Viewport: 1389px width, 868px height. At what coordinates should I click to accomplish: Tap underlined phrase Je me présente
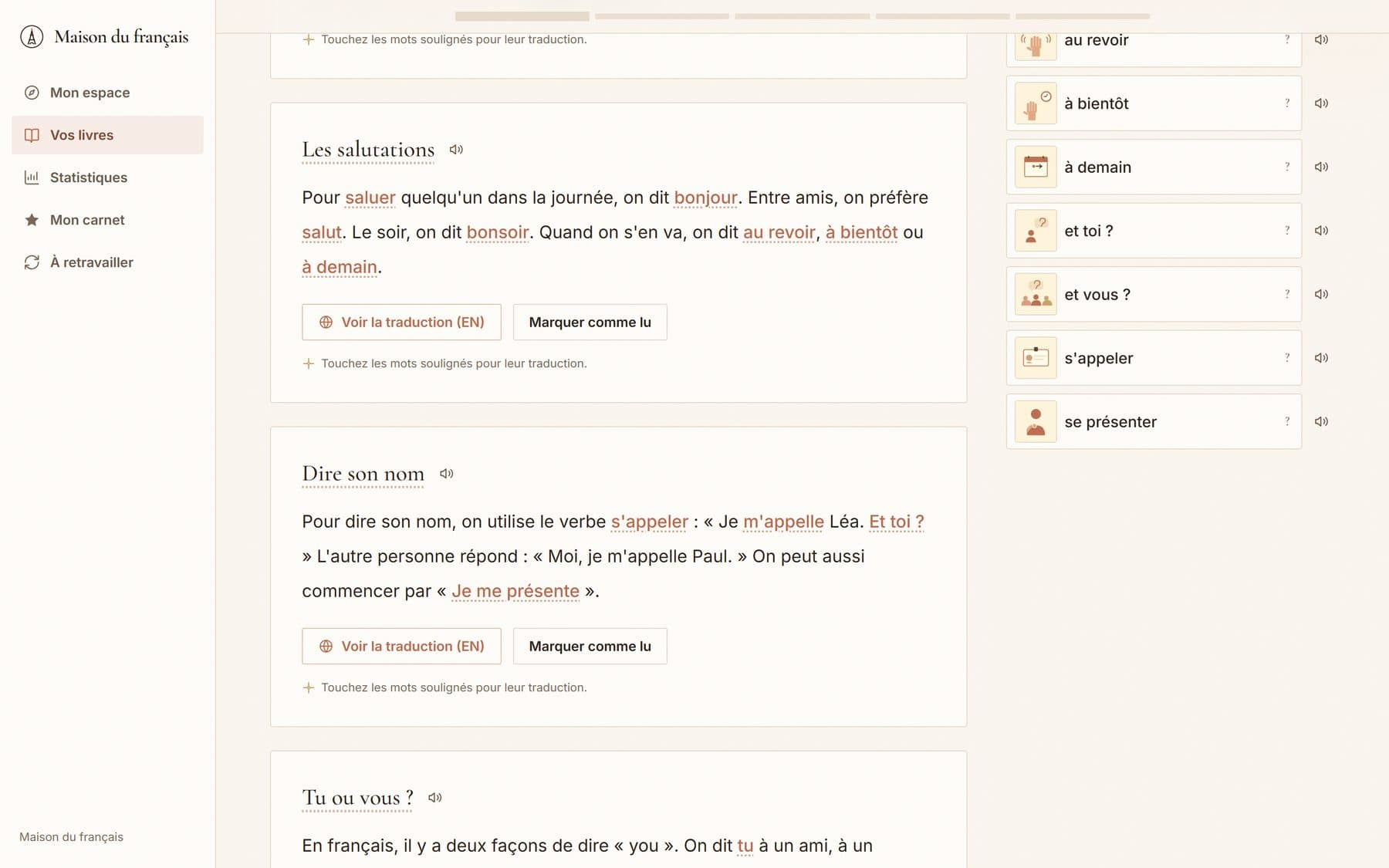pyautogui.click(x=515, y=591)
